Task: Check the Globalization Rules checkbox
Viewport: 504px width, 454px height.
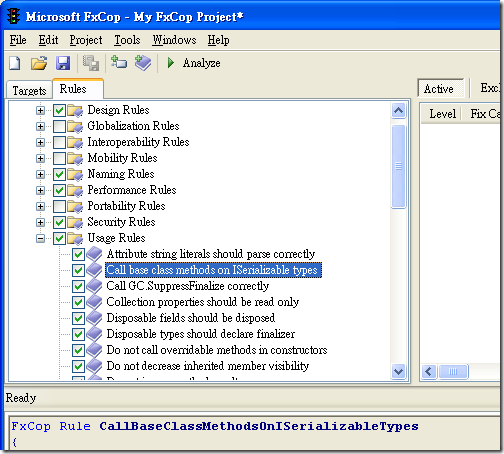Action: [59, 126]
